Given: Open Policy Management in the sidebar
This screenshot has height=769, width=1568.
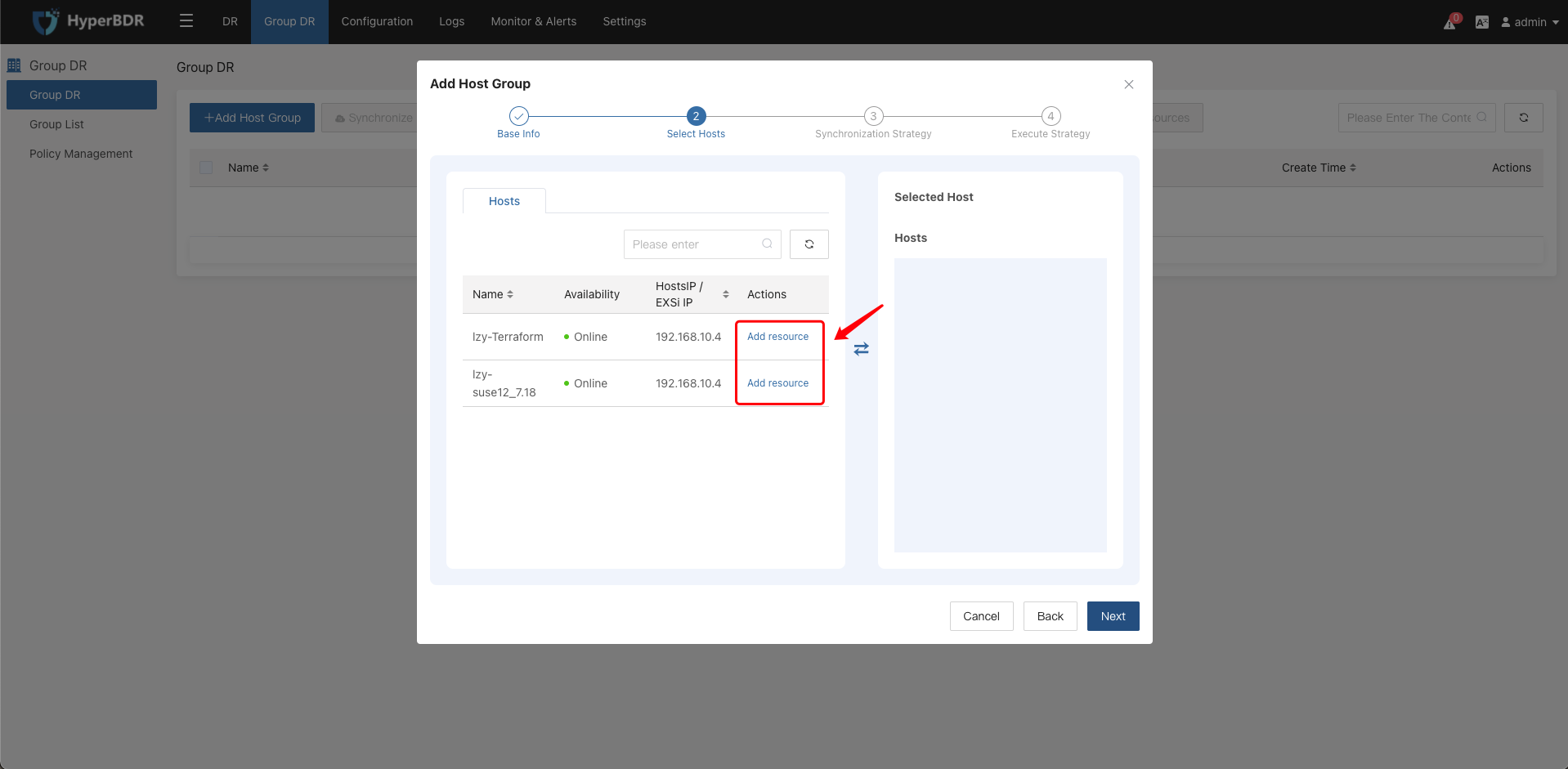Looking at the screenshot, I should point(82,154).
